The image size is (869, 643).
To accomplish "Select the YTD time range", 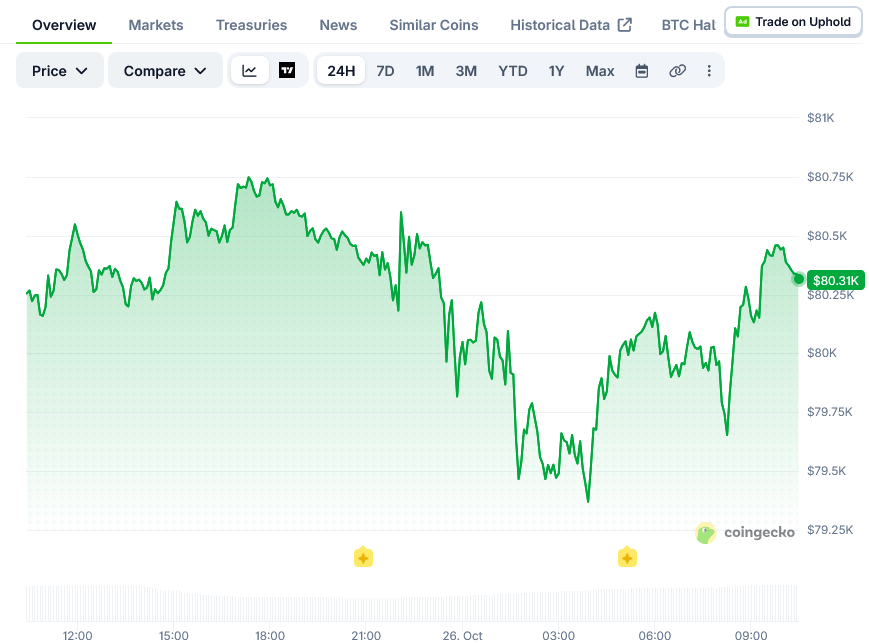I will 513,71.
